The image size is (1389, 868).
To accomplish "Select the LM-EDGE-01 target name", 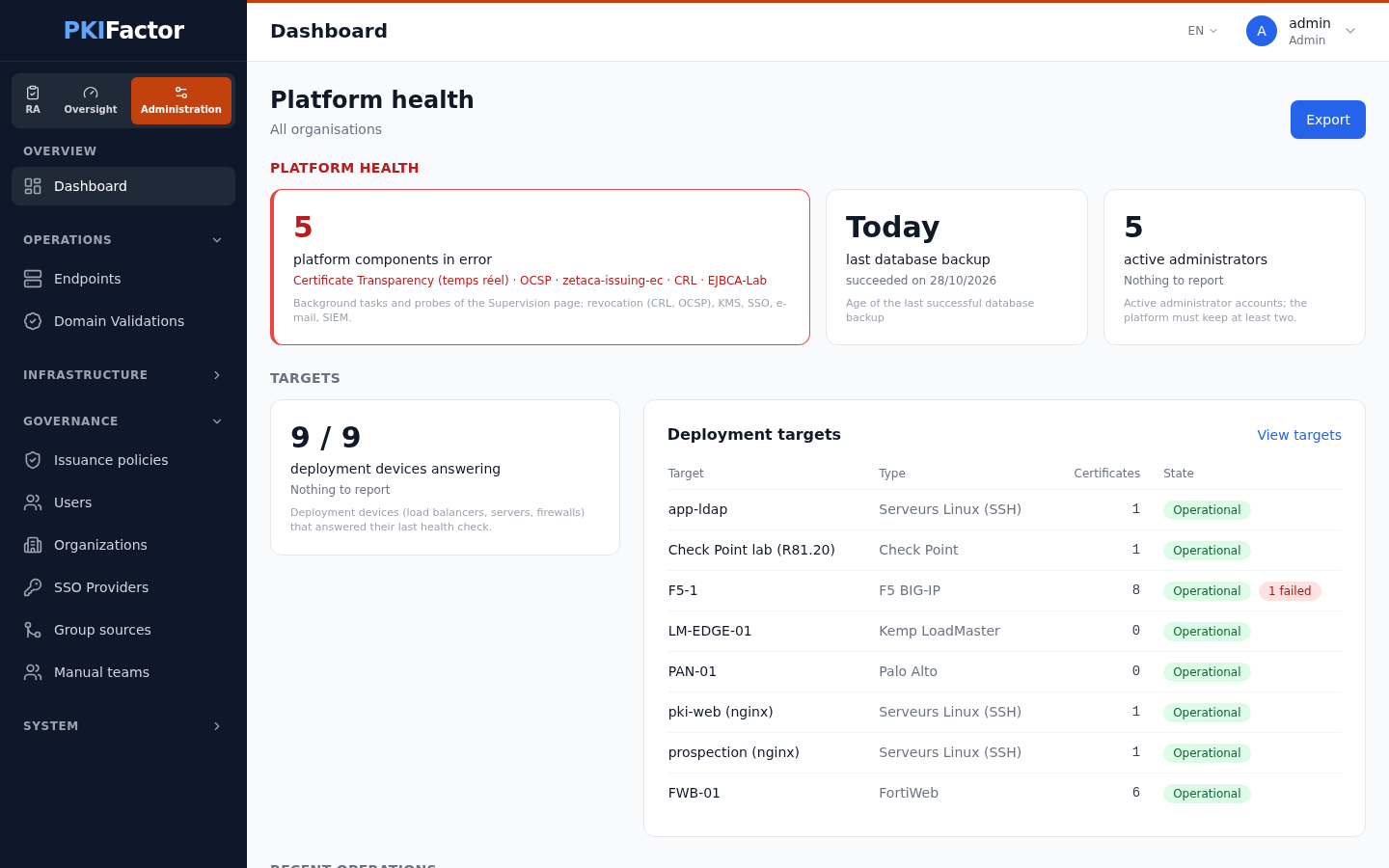I will pos(710,631).
